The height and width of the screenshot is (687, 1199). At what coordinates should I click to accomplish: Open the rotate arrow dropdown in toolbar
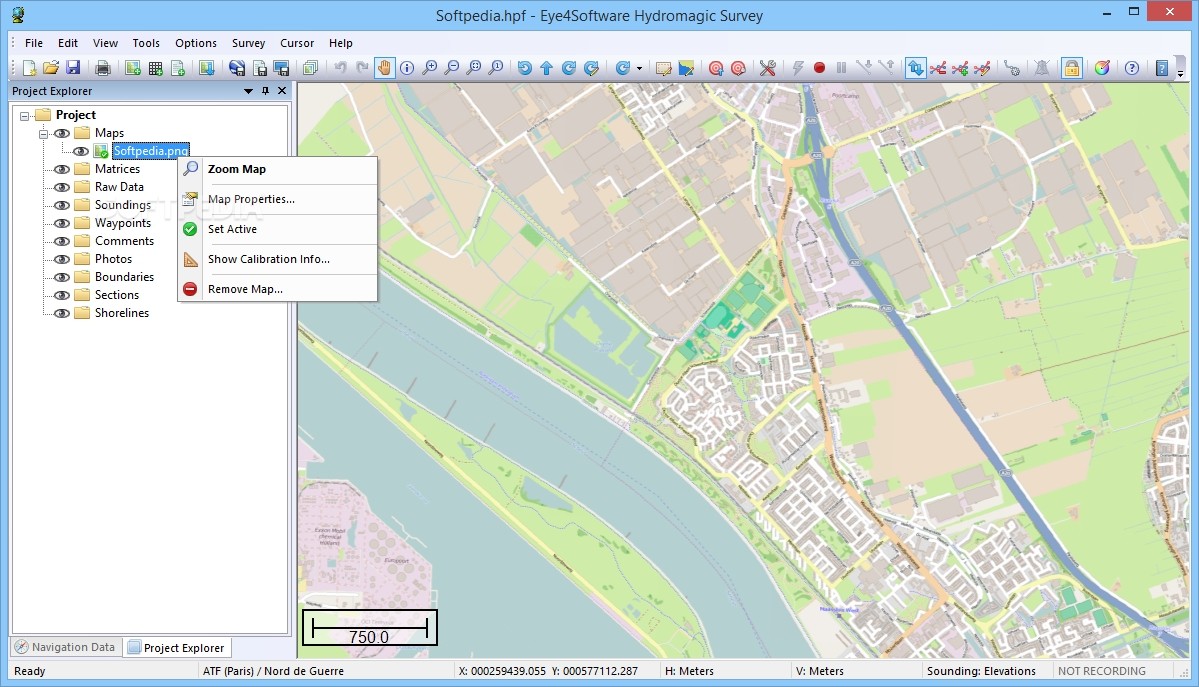point(639,68)
